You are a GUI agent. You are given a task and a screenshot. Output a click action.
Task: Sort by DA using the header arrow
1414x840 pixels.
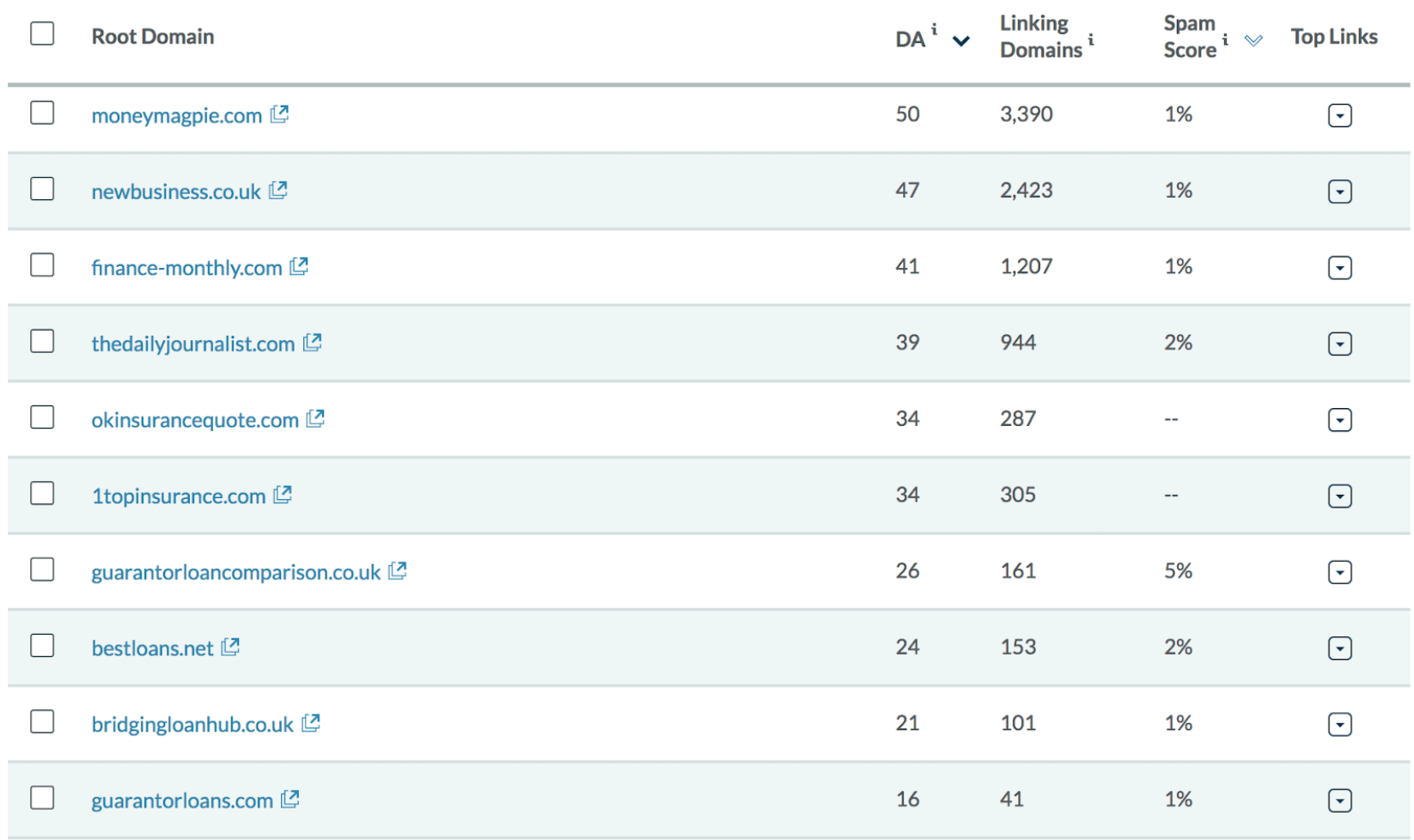tap(961, 40)
